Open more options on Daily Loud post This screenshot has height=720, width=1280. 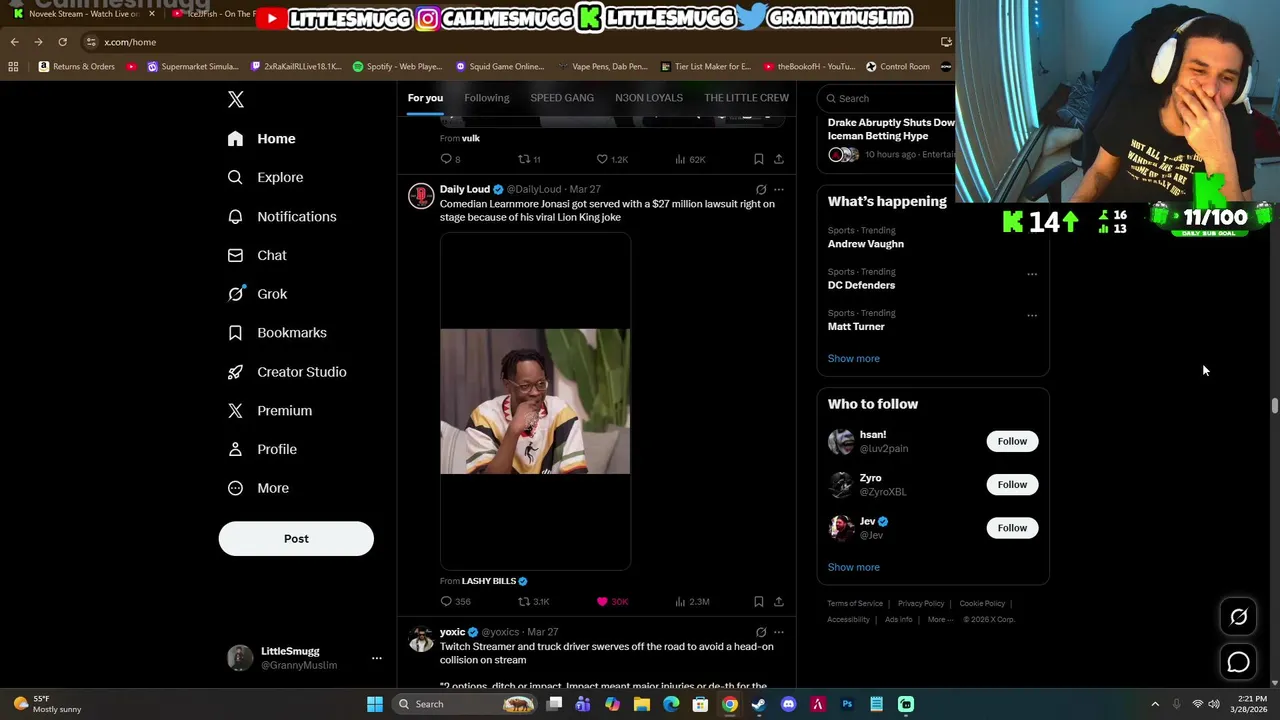coord(779,189)
